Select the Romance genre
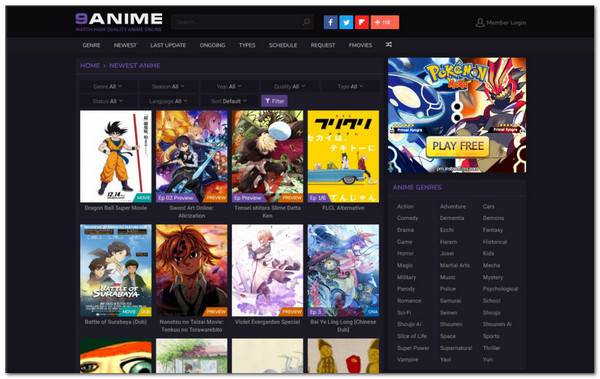The image size is (600, 379). tap(409, 301)
